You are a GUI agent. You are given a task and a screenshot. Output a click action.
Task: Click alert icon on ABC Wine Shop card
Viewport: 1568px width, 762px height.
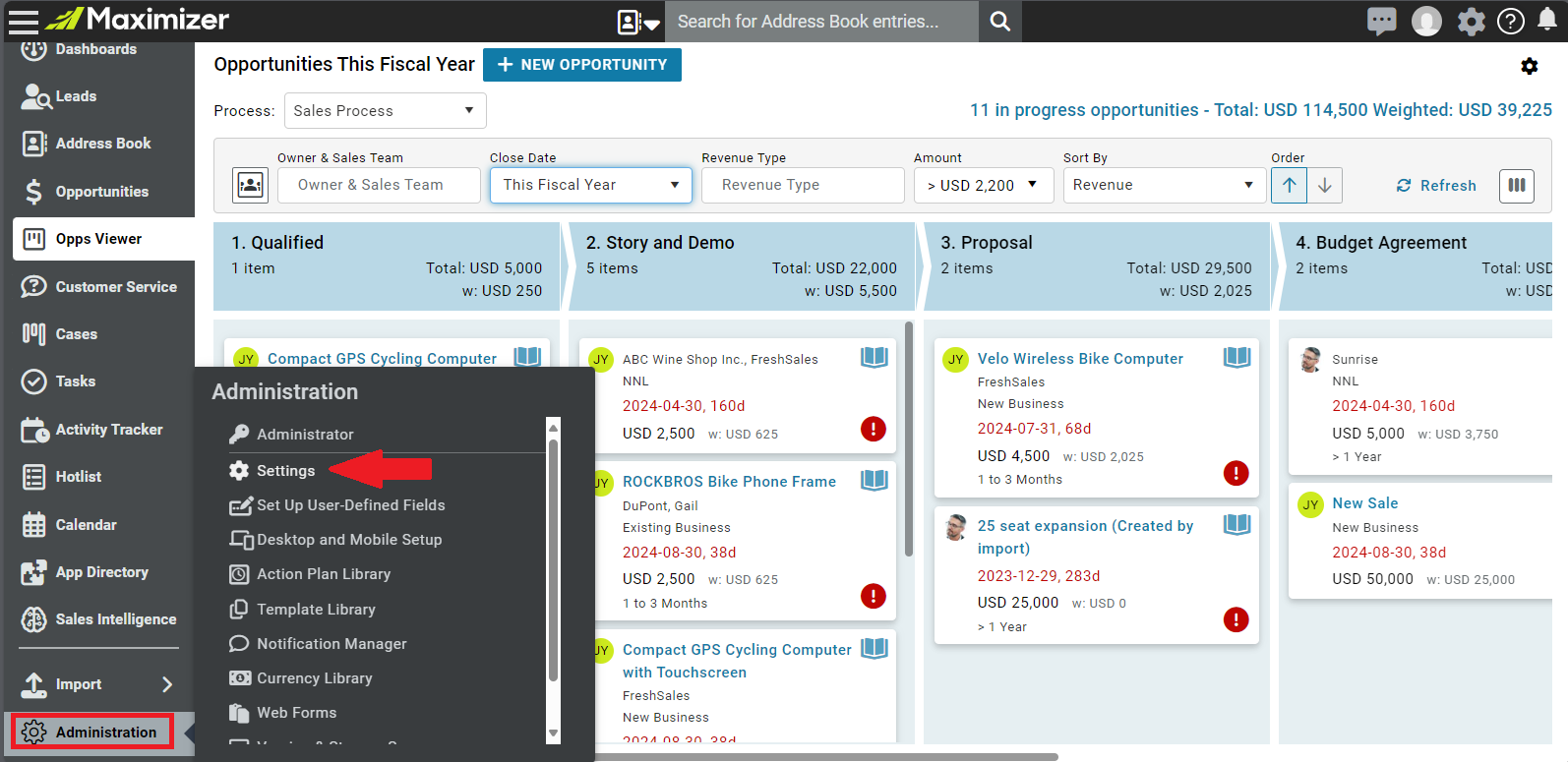pos(873,429)
